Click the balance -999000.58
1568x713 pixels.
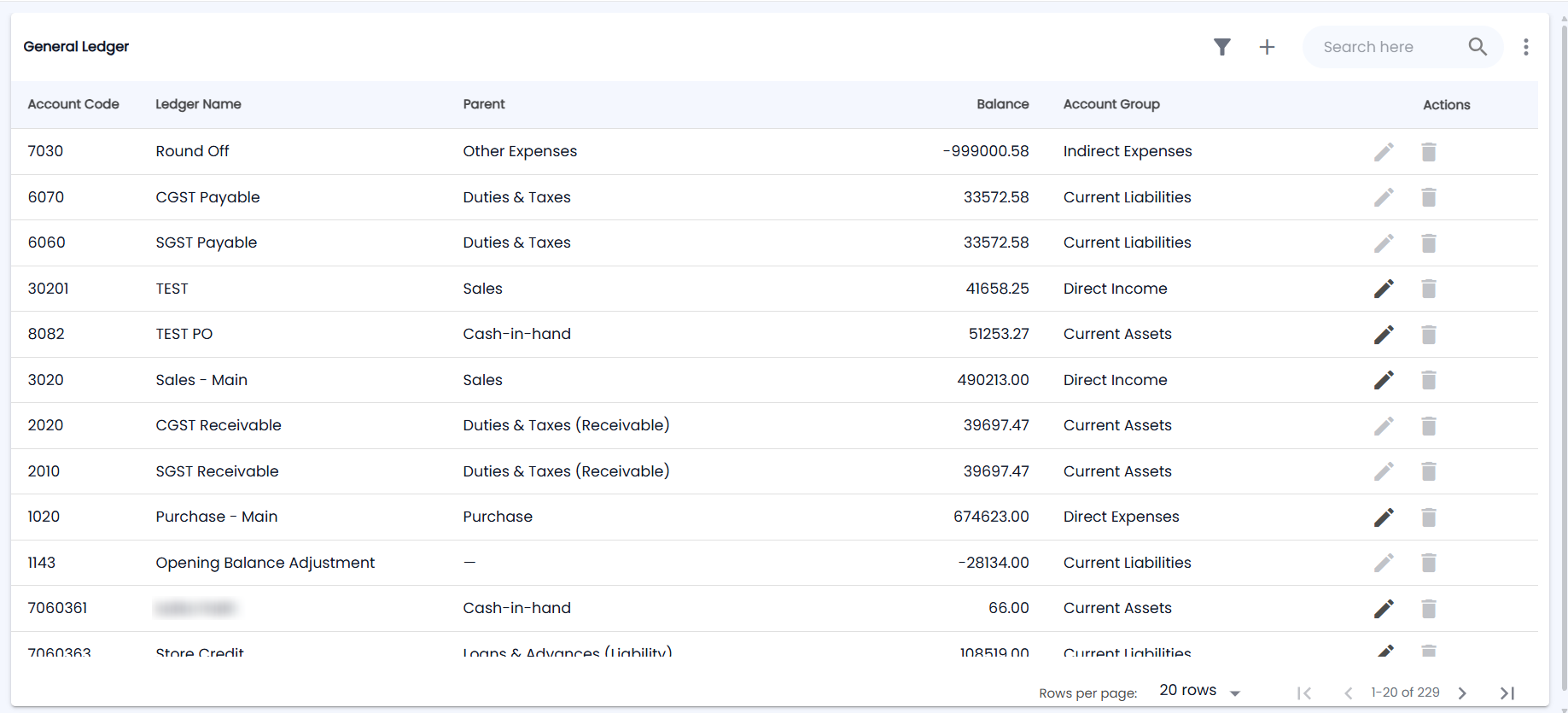986,151
